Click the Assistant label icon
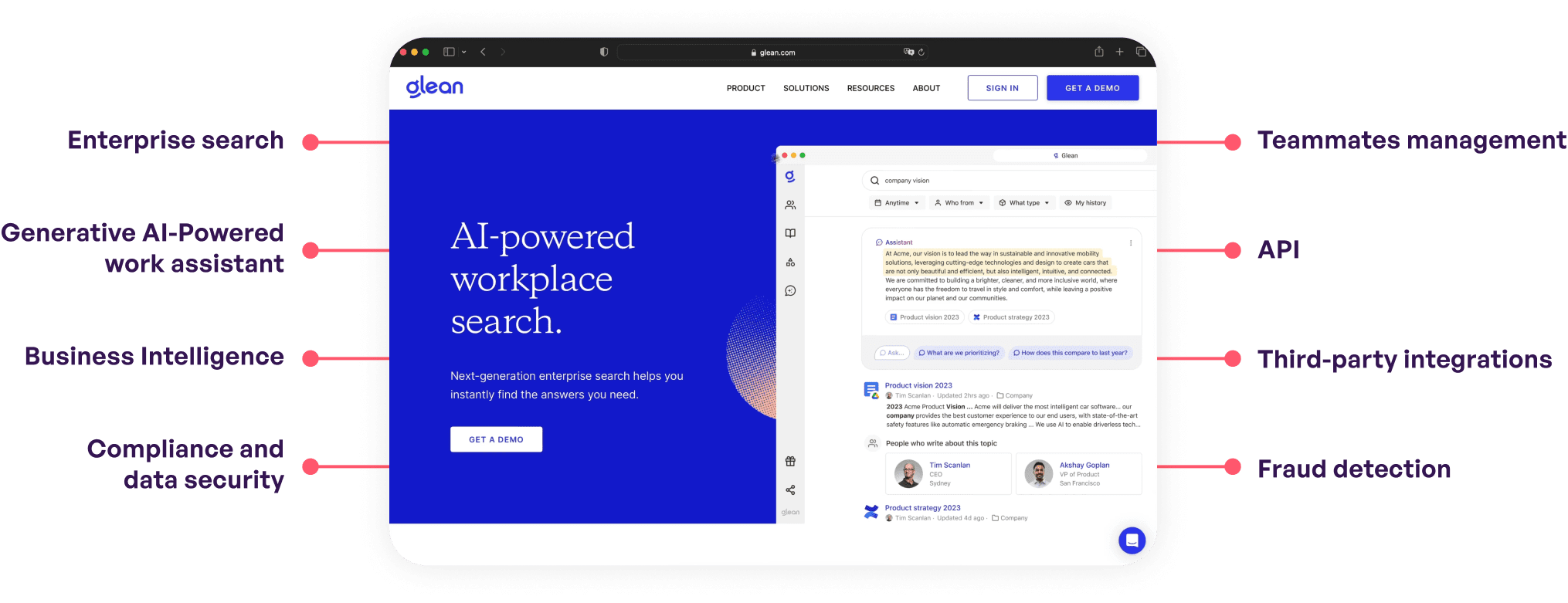 coord(879,242)
